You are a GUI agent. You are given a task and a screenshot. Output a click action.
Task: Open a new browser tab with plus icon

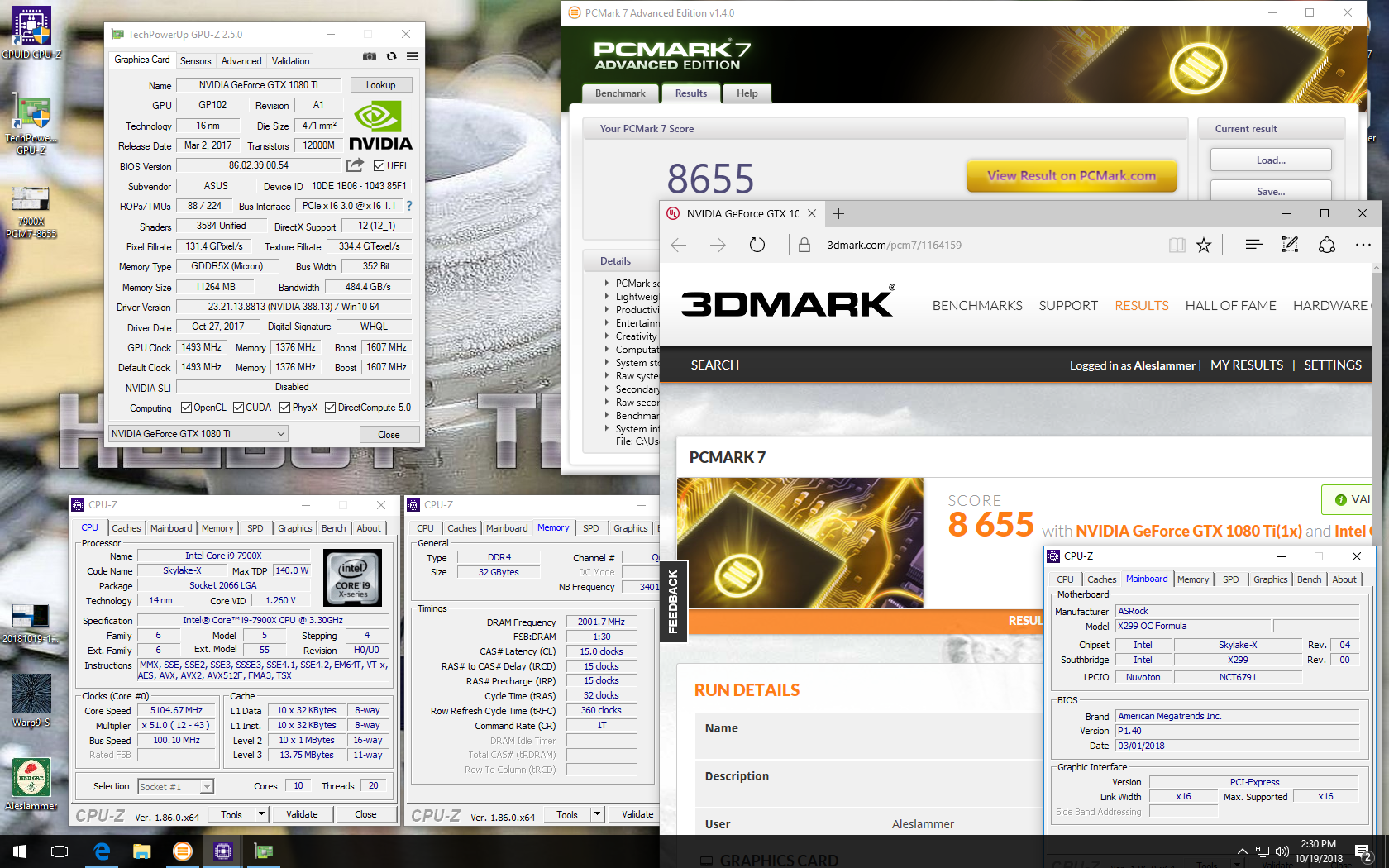point(838,213)
